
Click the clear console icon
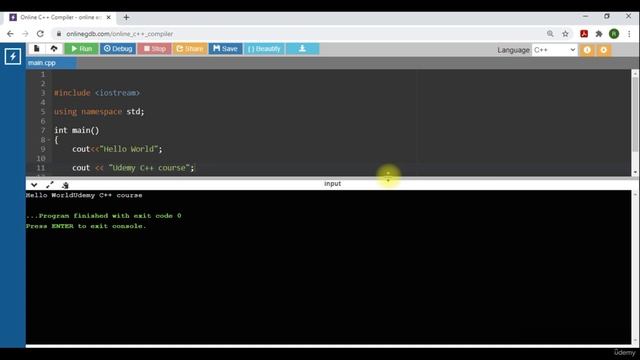65,185
